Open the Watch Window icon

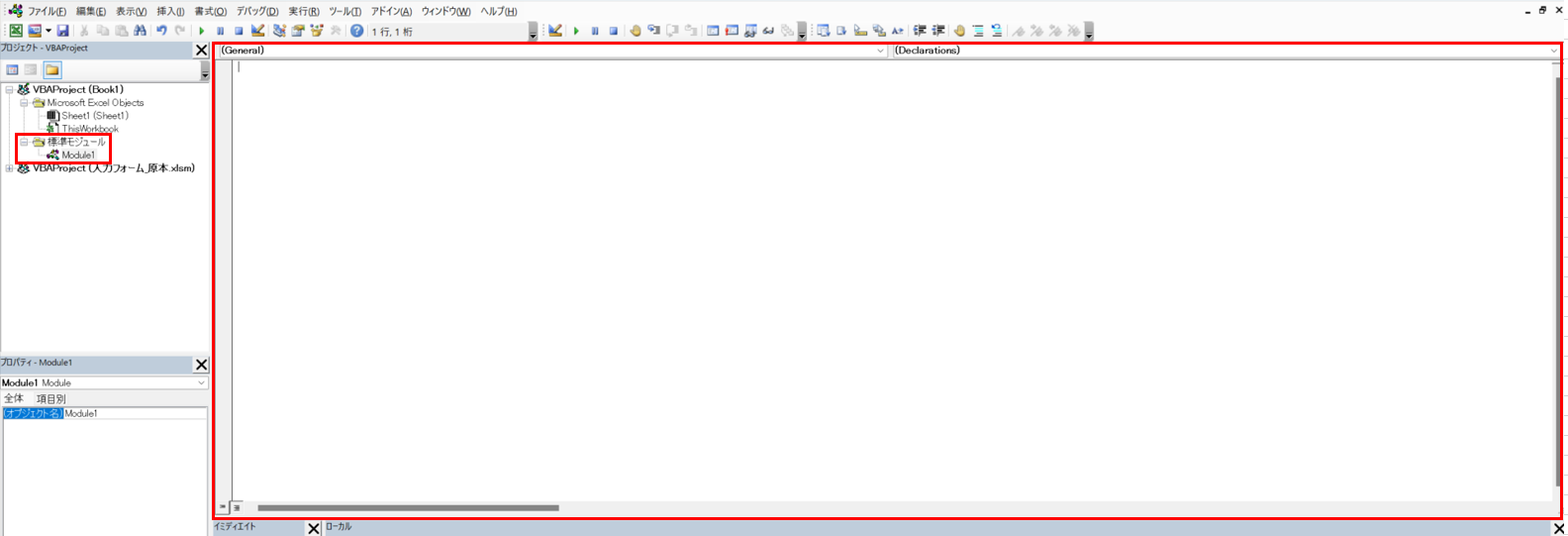750,31
